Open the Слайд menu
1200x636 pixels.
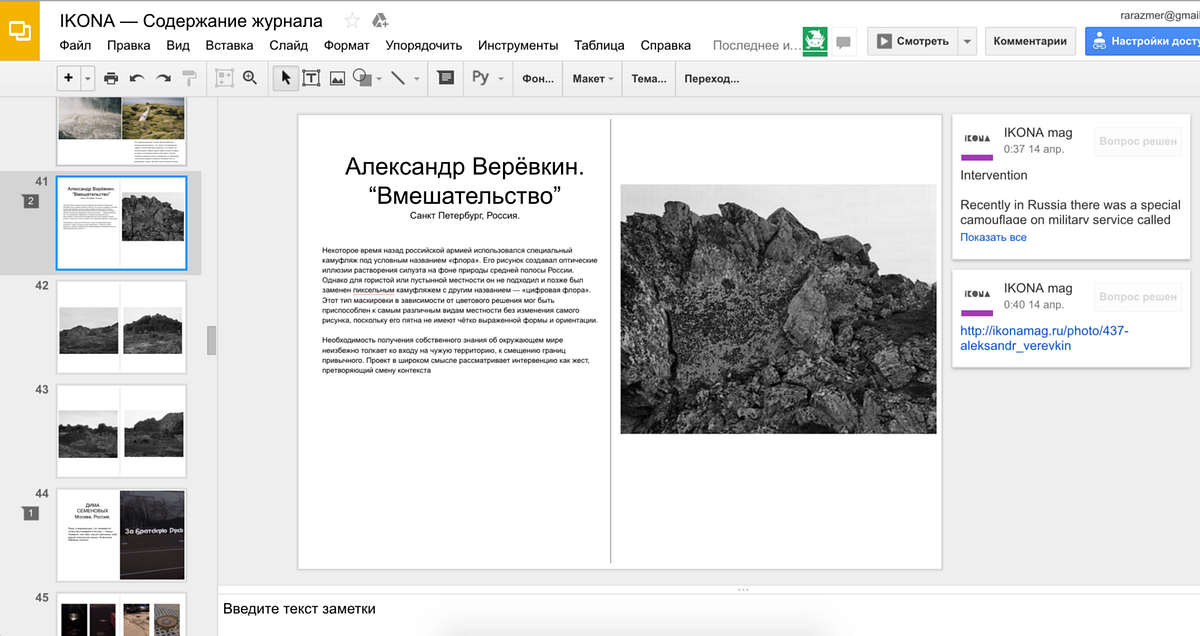click(x=288, y=45)
